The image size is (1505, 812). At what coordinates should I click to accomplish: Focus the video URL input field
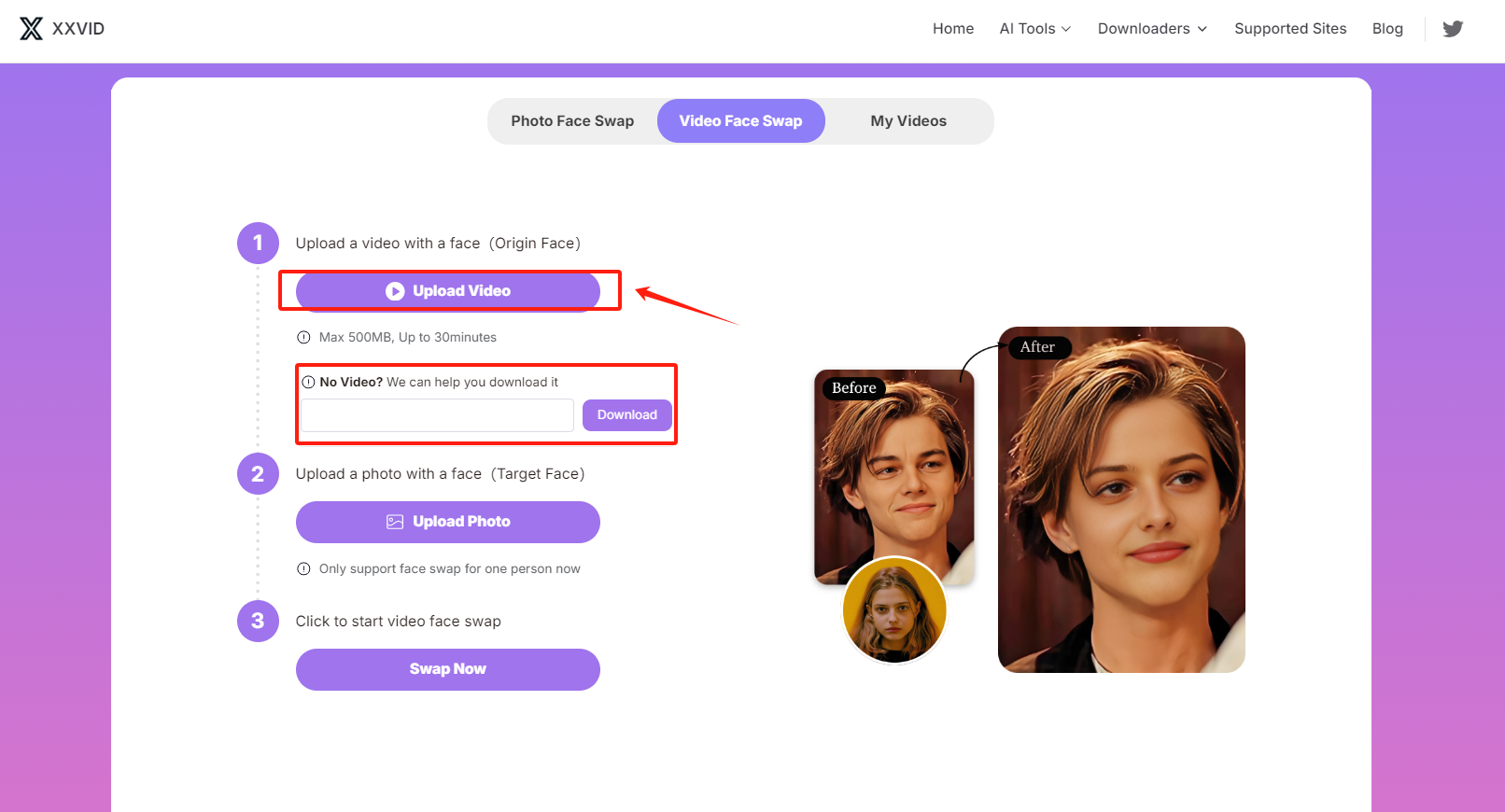coord(437,415)
